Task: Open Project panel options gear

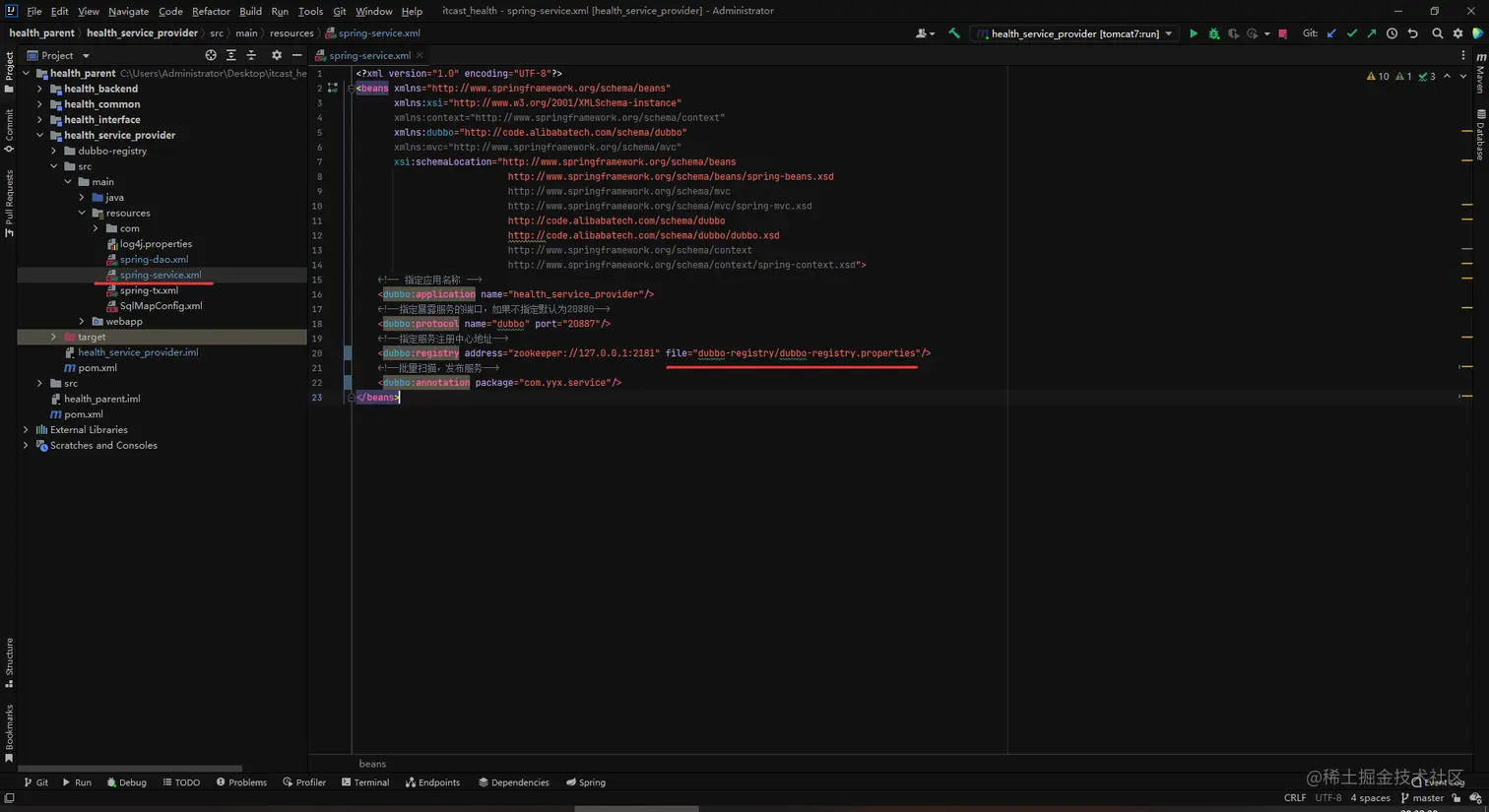Action: 277,55
